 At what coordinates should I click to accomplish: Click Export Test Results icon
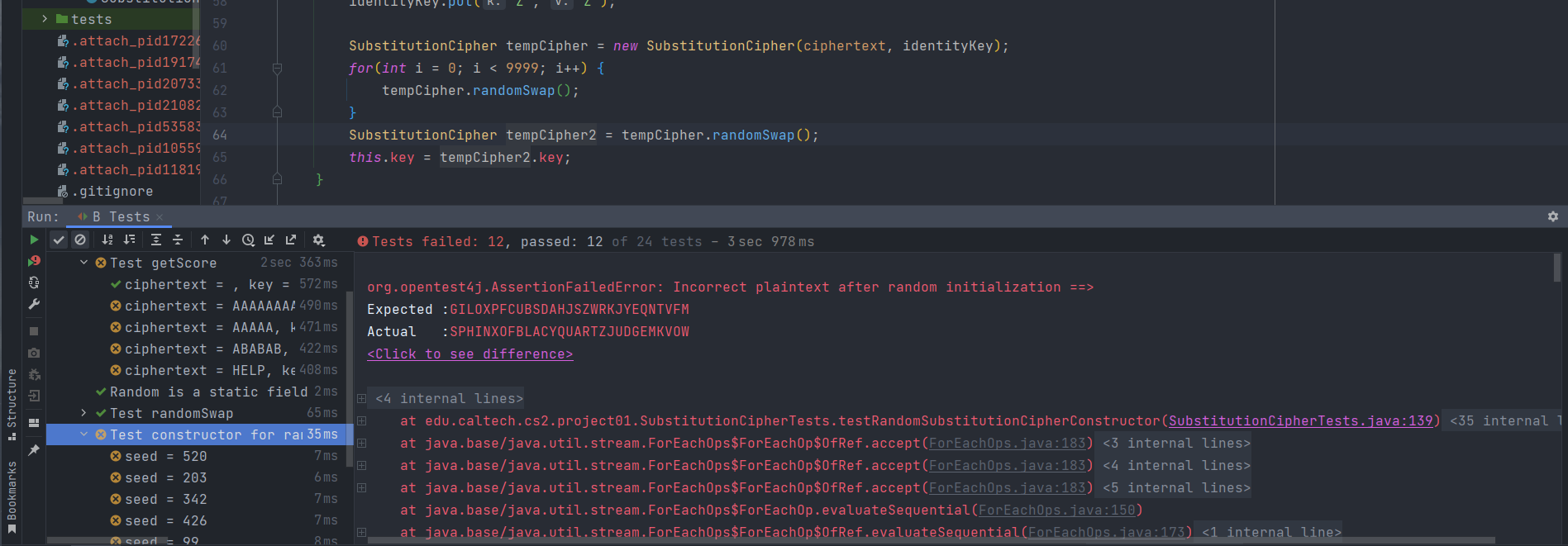[x=291, y=240]
